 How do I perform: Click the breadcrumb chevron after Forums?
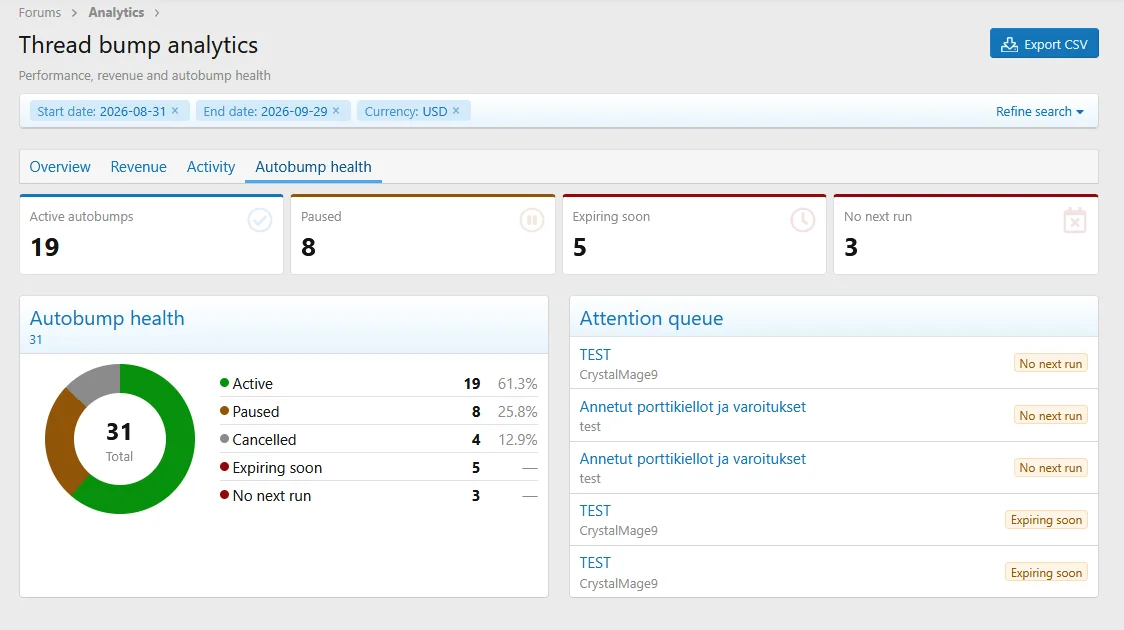(x=74, y=13)
